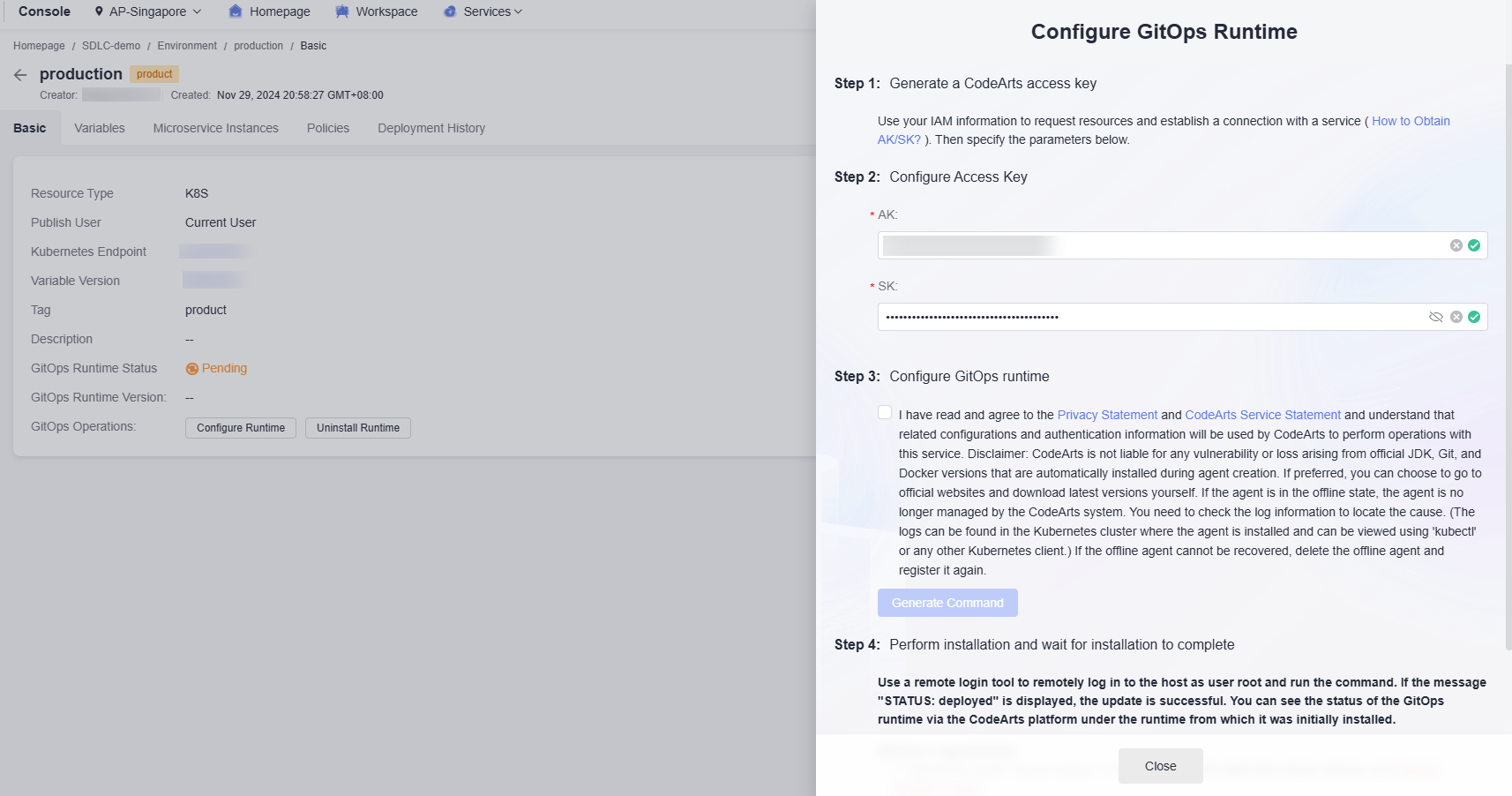This screenshot has width=1512, height=796.
Task: Clear the SK input field
Action: click(x=1456, y=317)
